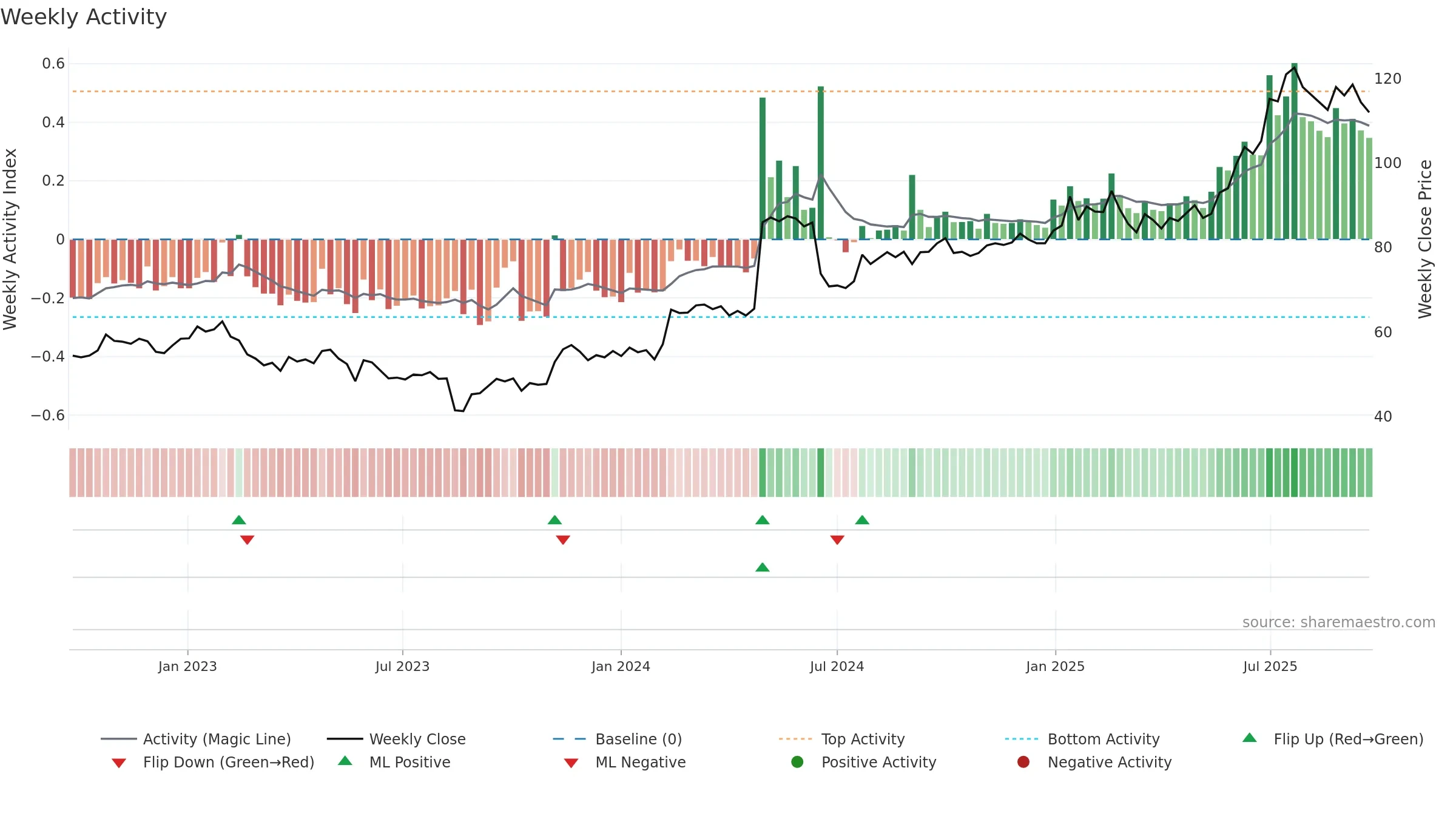The height and width of the screenshot is (819, 1456).
Task: Click the Jan 2025 x-axis label
Action: point(1055,666)
